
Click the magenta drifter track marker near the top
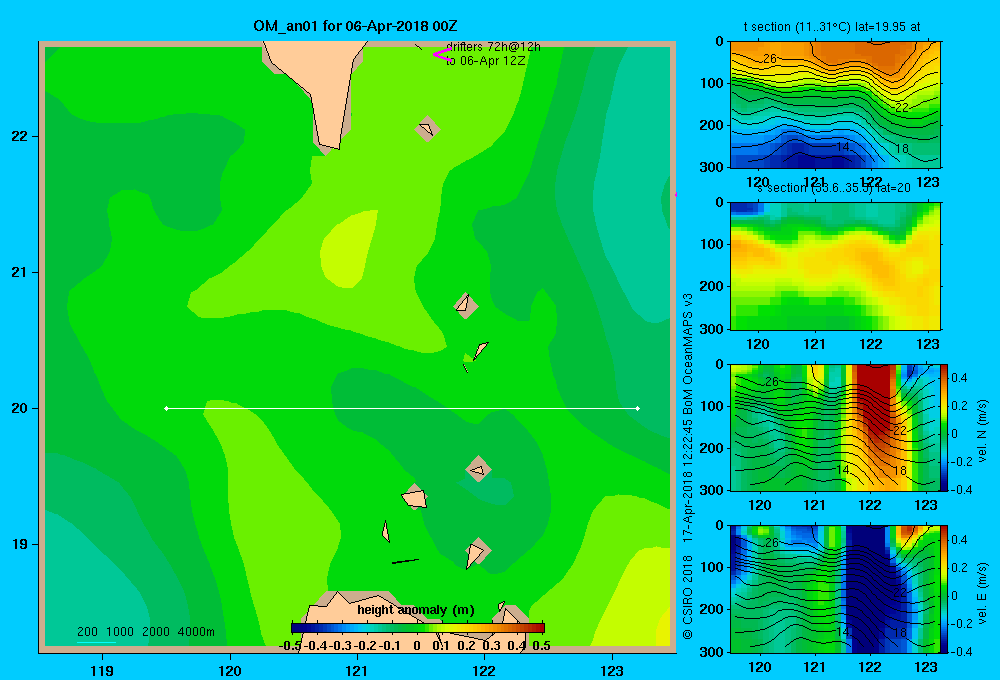click(442, 55)
